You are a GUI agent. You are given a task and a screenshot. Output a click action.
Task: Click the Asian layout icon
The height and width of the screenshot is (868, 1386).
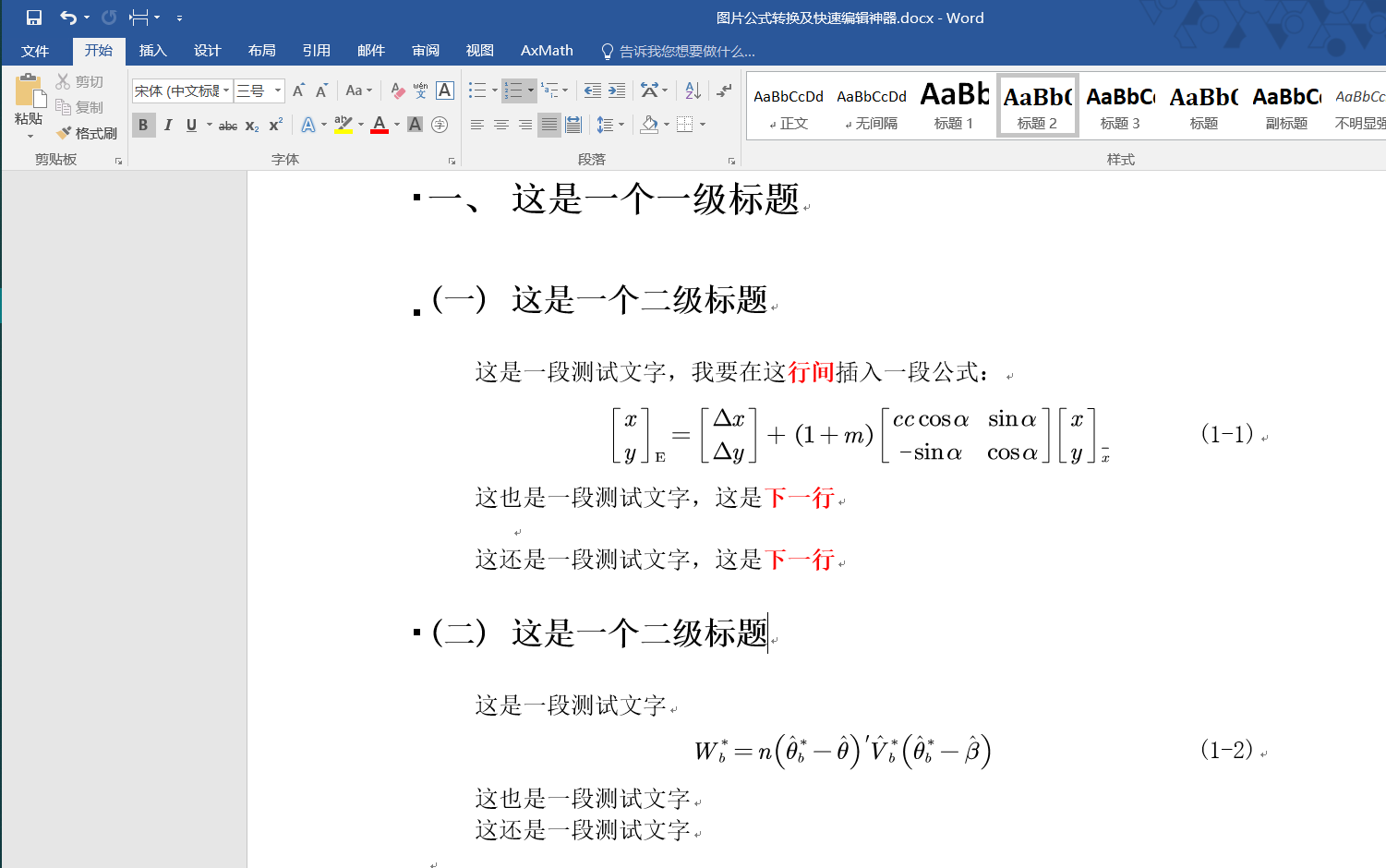tap(649, 90)
